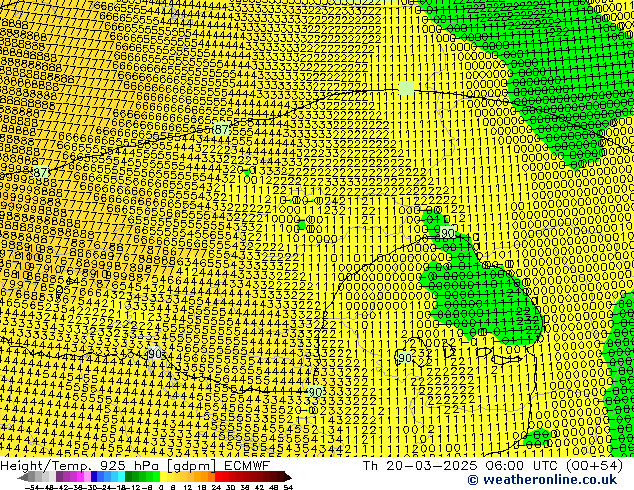Viewport: 634px width, 490px height.
Task: Pick the dark blue swatch in the legend
Action: pos(94,477)
